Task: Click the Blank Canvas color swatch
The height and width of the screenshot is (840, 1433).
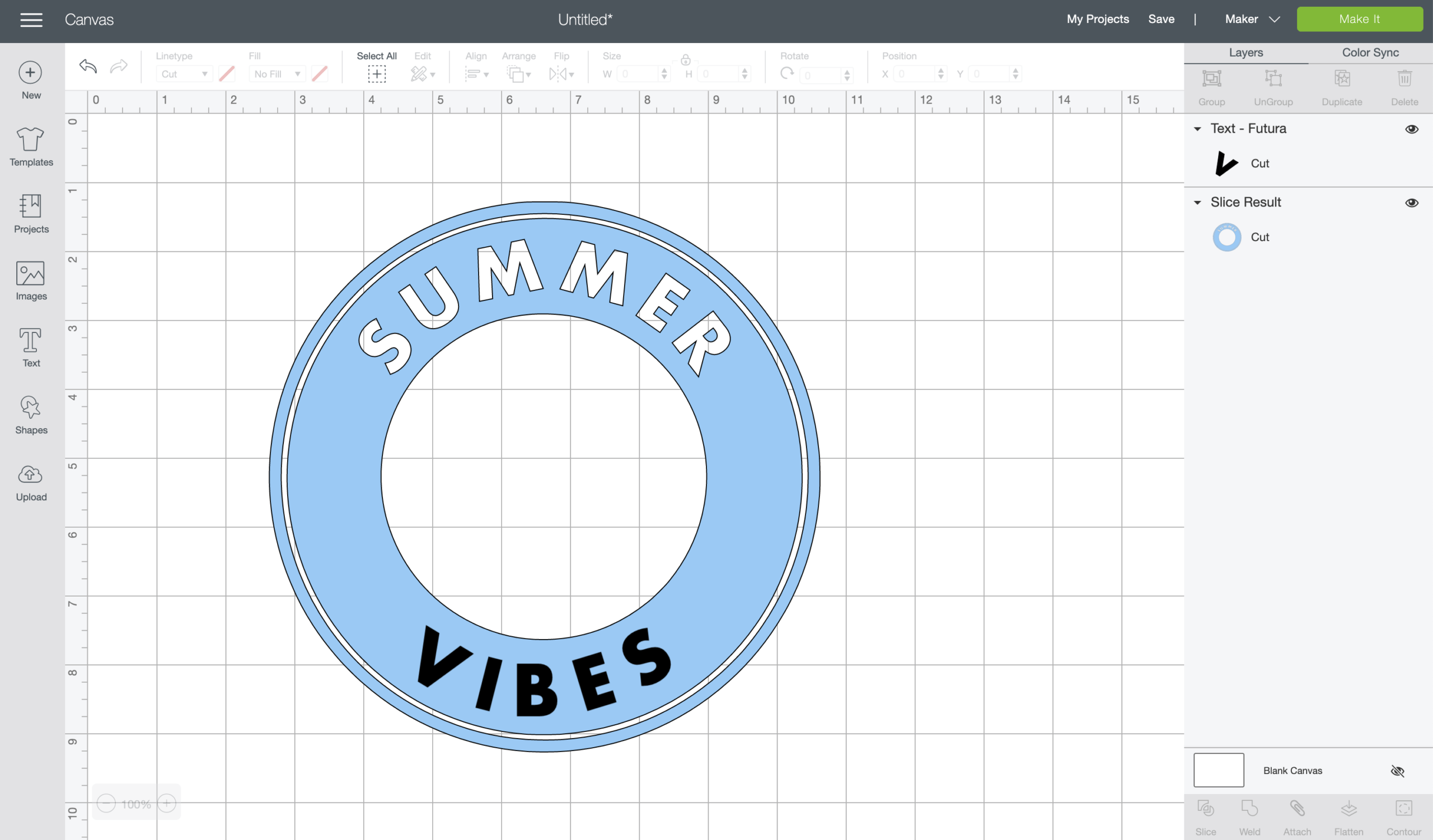Action: tap(1218, 770)
